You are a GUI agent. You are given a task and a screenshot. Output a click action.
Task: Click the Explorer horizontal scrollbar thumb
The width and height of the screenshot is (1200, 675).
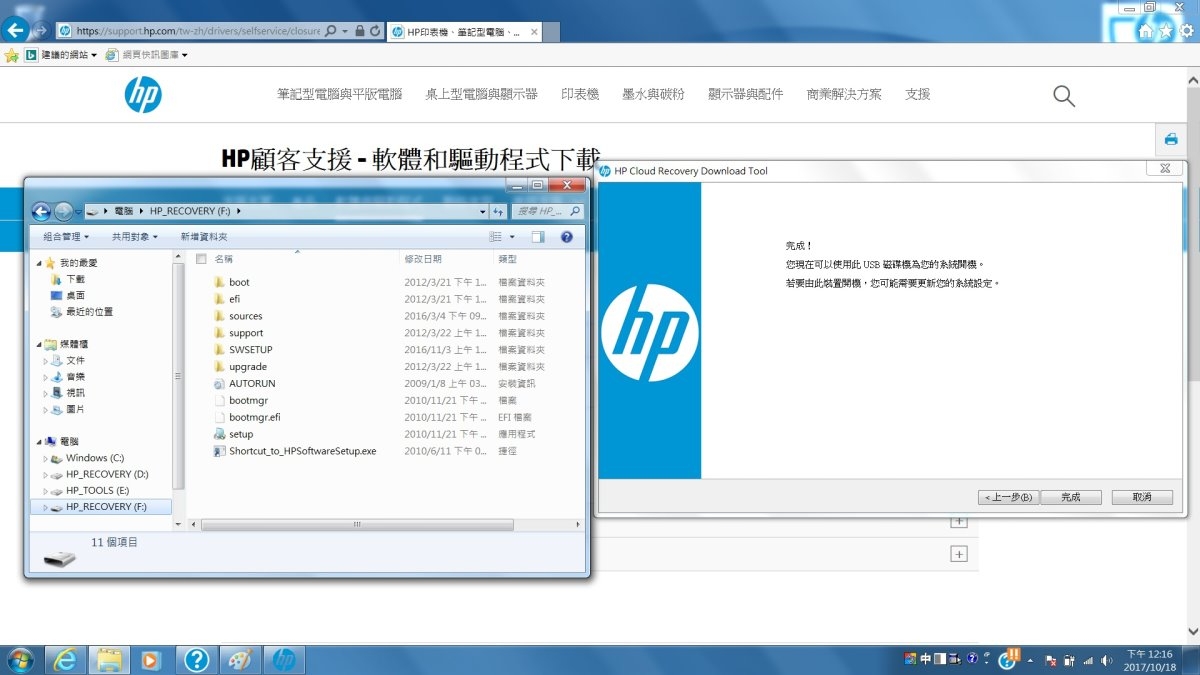[x=357, y=524]
